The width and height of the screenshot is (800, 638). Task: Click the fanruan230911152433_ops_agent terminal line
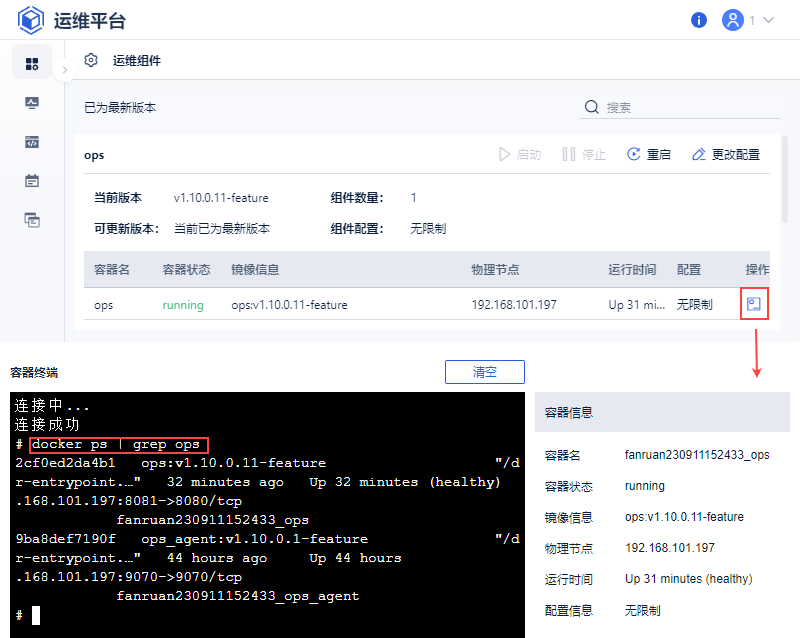(238, 596)
